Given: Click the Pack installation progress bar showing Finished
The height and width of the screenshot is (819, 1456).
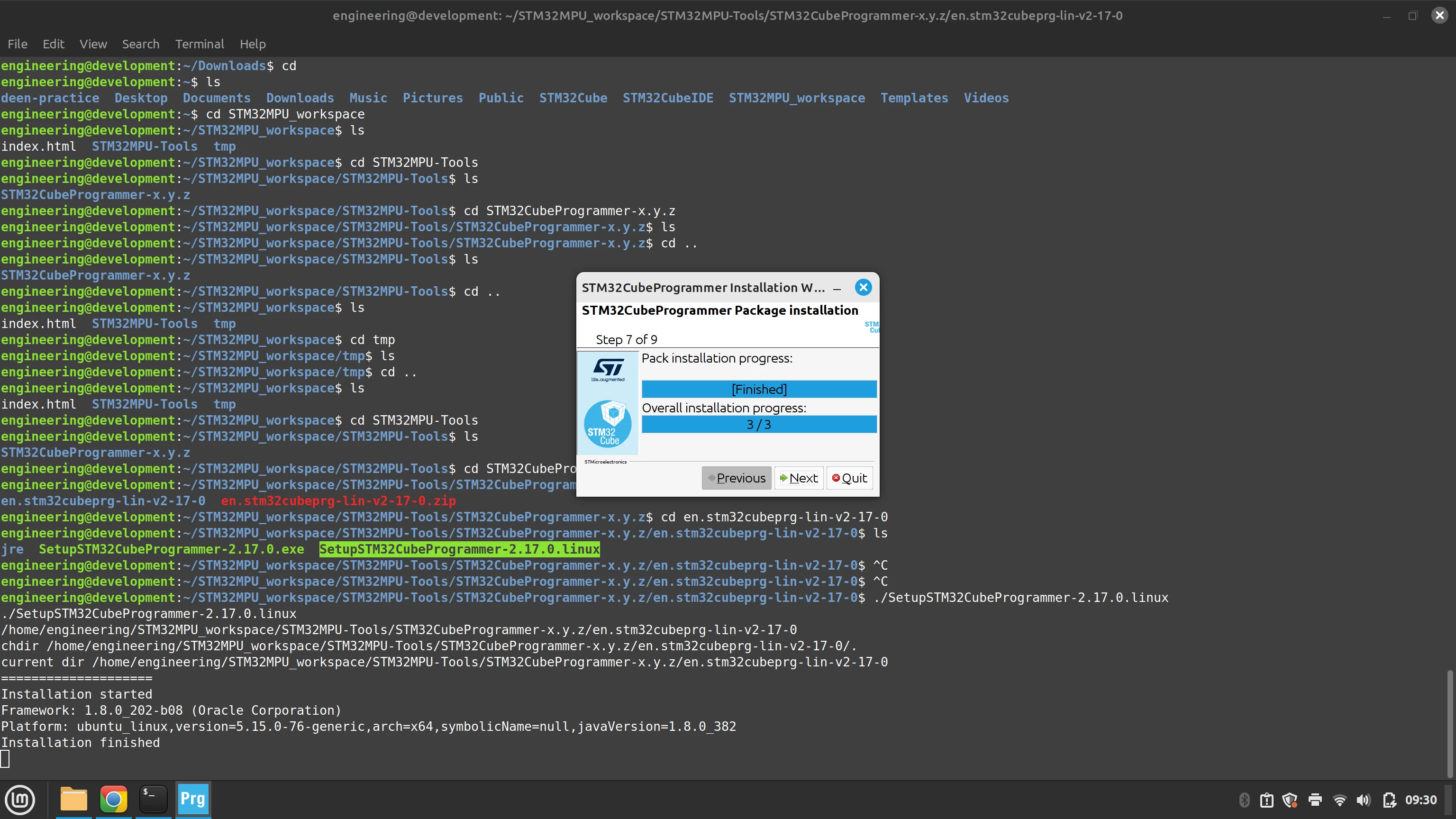Looking at the screenshot, I should pos(759,390).
